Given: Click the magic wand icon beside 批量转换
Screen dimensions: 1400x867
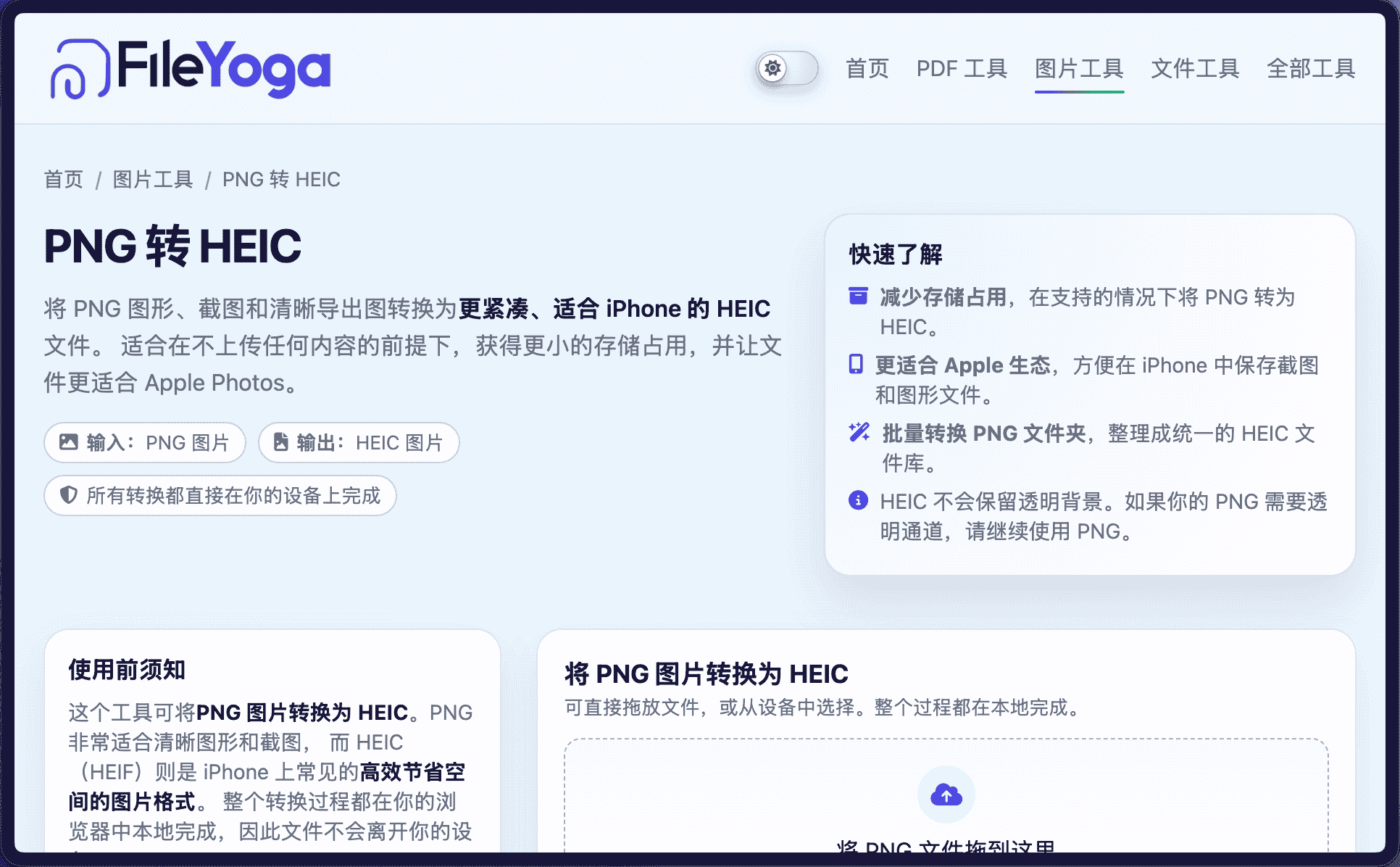Looking at the screenshot, I should click(859, 432).
